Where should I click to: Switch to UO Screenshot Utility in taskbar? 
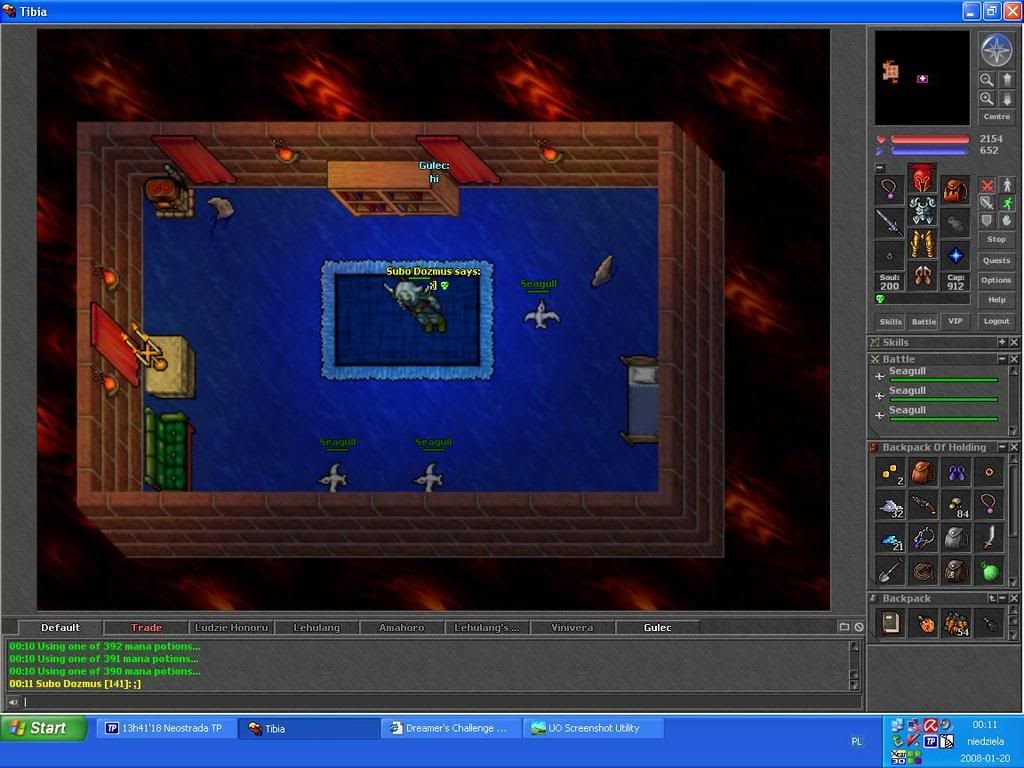click(x=594, y=728)
